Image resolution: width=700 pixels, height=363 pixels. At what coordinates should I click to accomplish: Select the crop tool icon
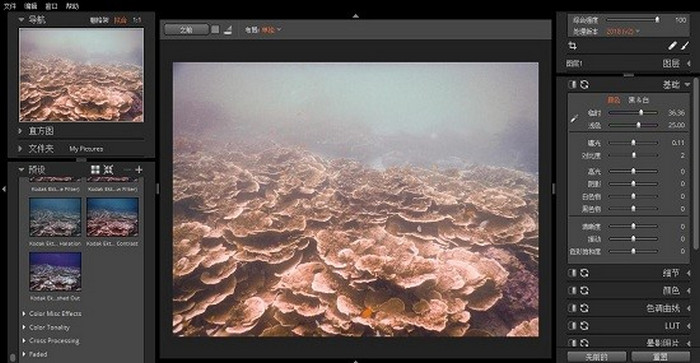(572, 46)
